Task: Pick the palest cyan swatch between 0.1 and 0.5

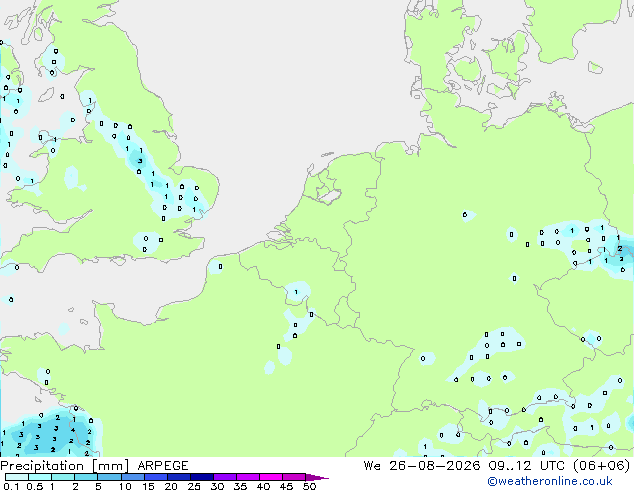Action: point(17,477)
